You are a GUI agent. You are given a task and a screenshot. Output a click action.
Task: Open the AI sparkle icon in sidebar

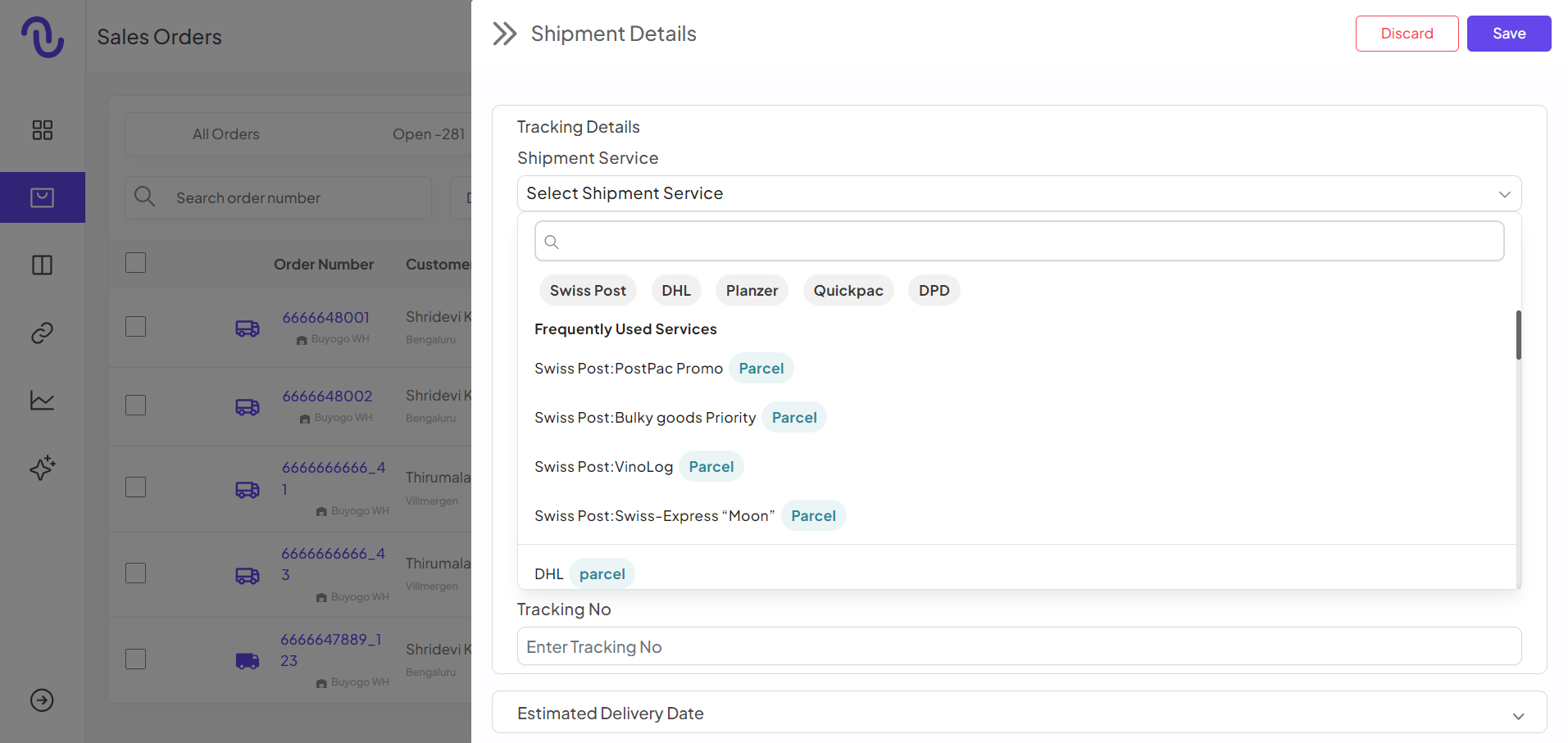click(x=42, y=468)
